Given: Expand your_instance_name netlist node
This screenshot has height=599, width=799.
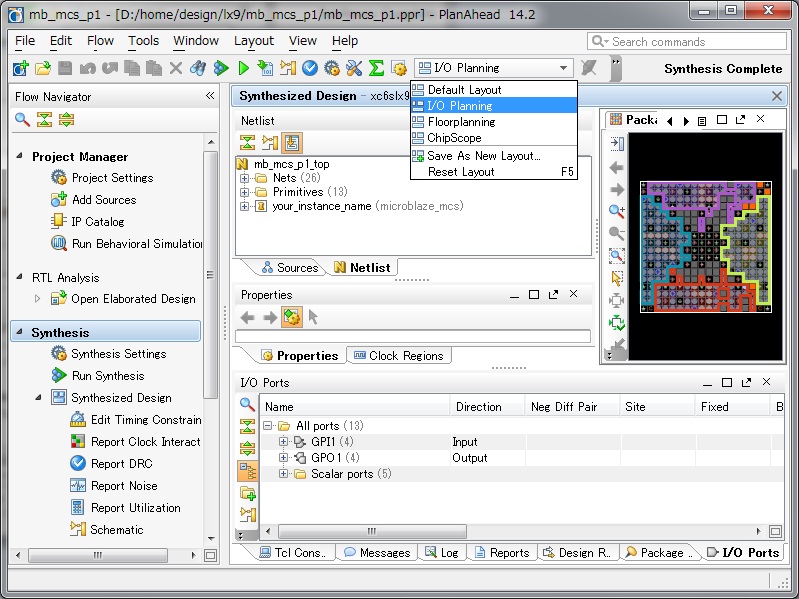Looking at the screenshot, I should (245, 207).
